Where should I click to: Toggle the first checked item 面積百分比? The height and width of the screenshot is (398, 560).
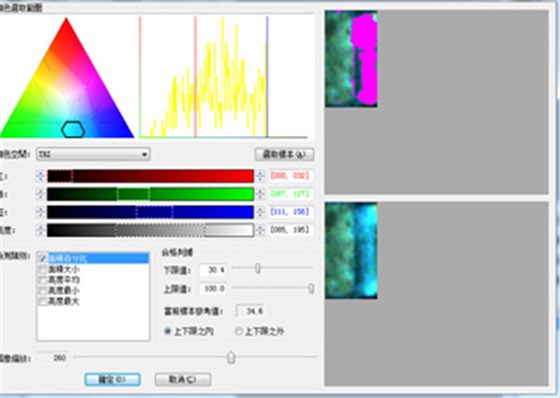coord(43,258)
